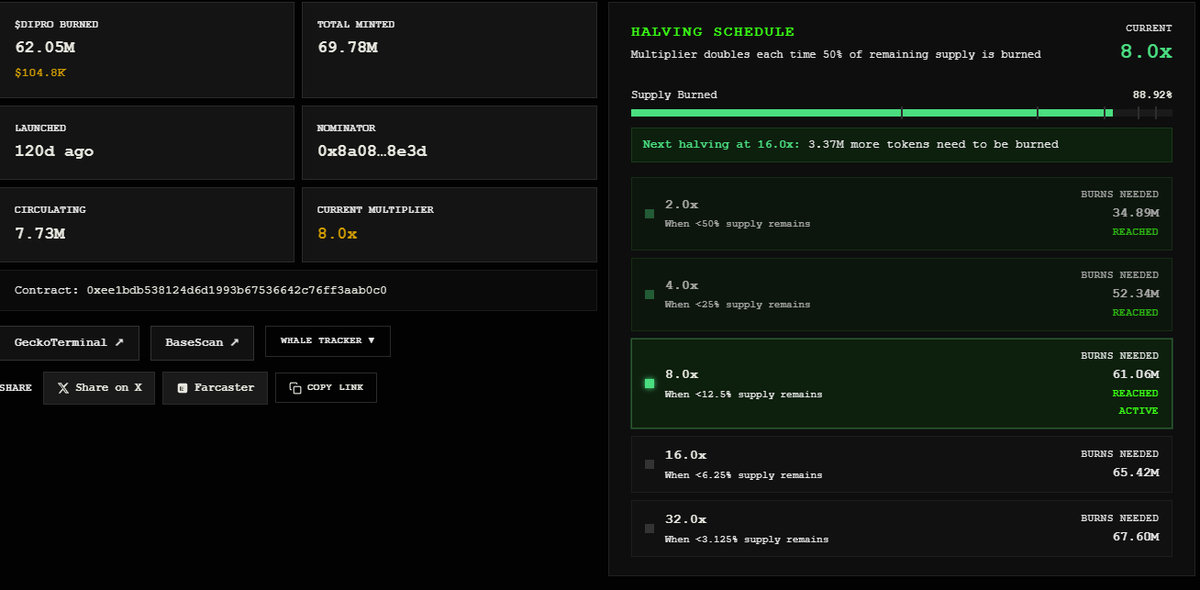The image size is (1200, 590).
Task: Click the copy icon beside Copy Link
Action: pyautogui.click(x=295, y=388)
